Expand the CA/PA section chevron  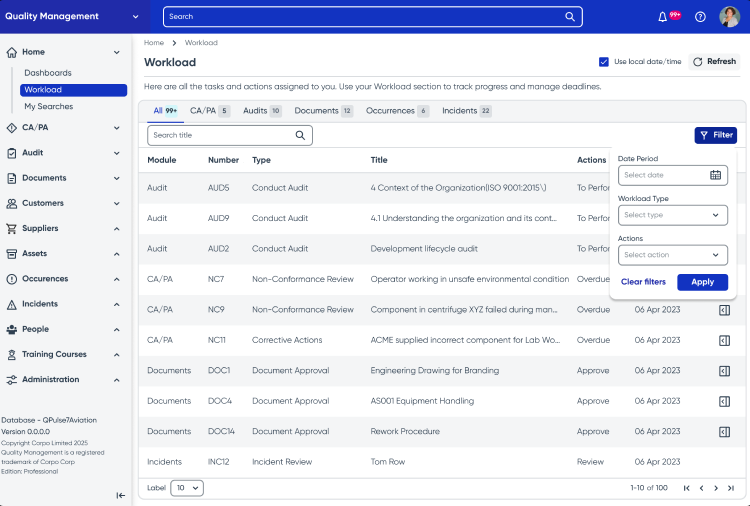click(x=117, y=128)
